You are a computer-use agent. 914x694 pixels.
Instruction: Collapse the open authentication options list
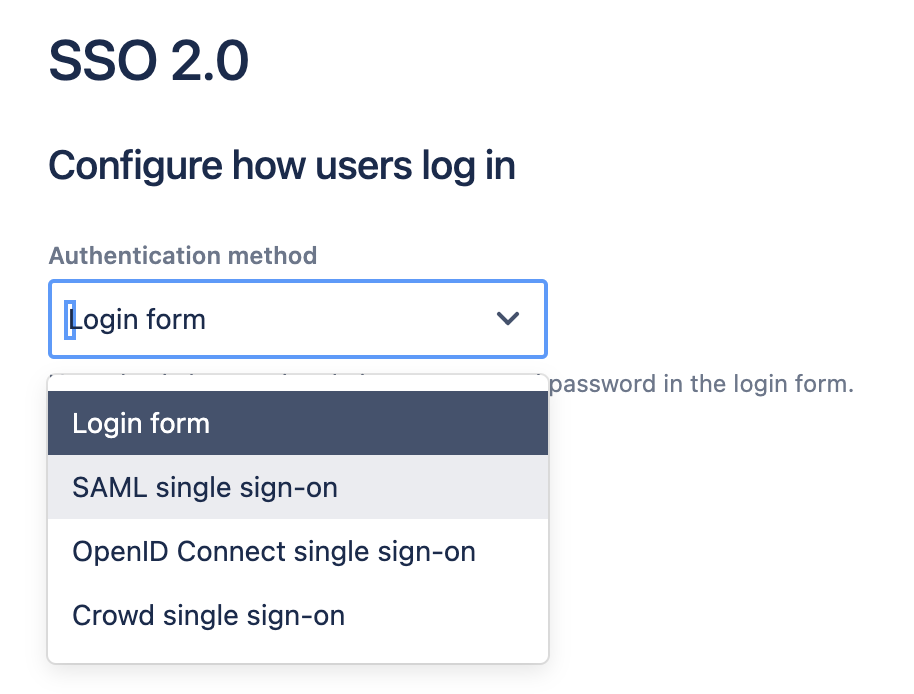[509, 319]
